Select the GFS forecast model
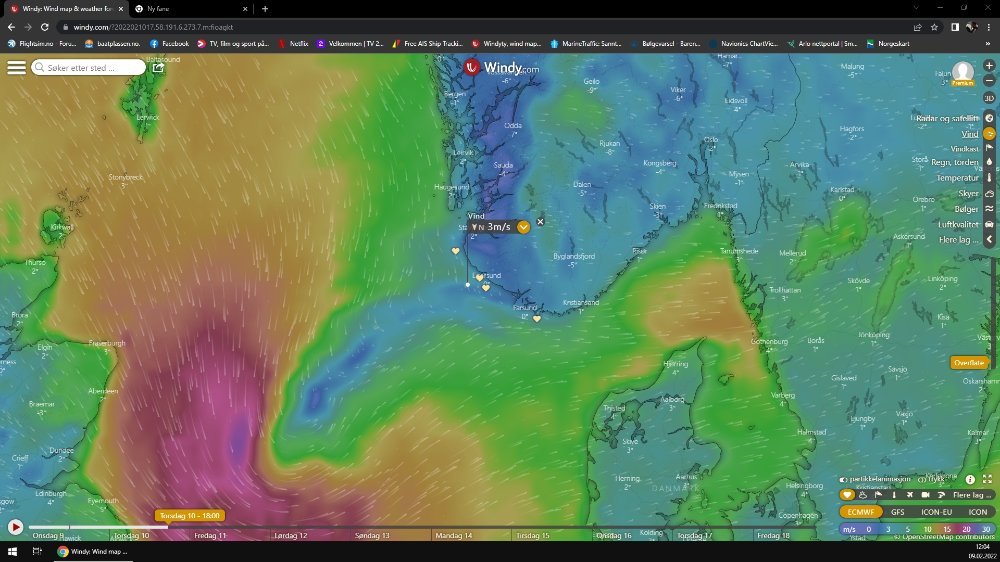The width and height of the screenshot is (1000, 562). pos(897,512)
